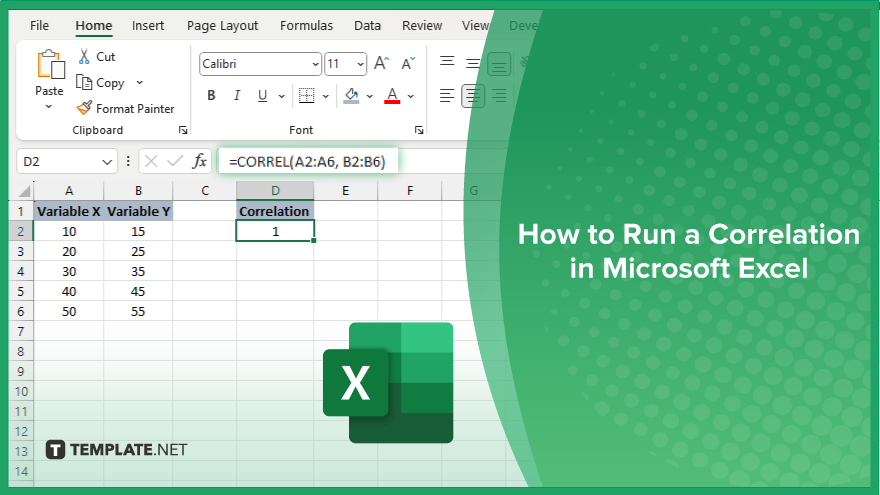Switch to the Insert tab
The width and height of the screenshot is (880, 495).
[x=148, y=26]
